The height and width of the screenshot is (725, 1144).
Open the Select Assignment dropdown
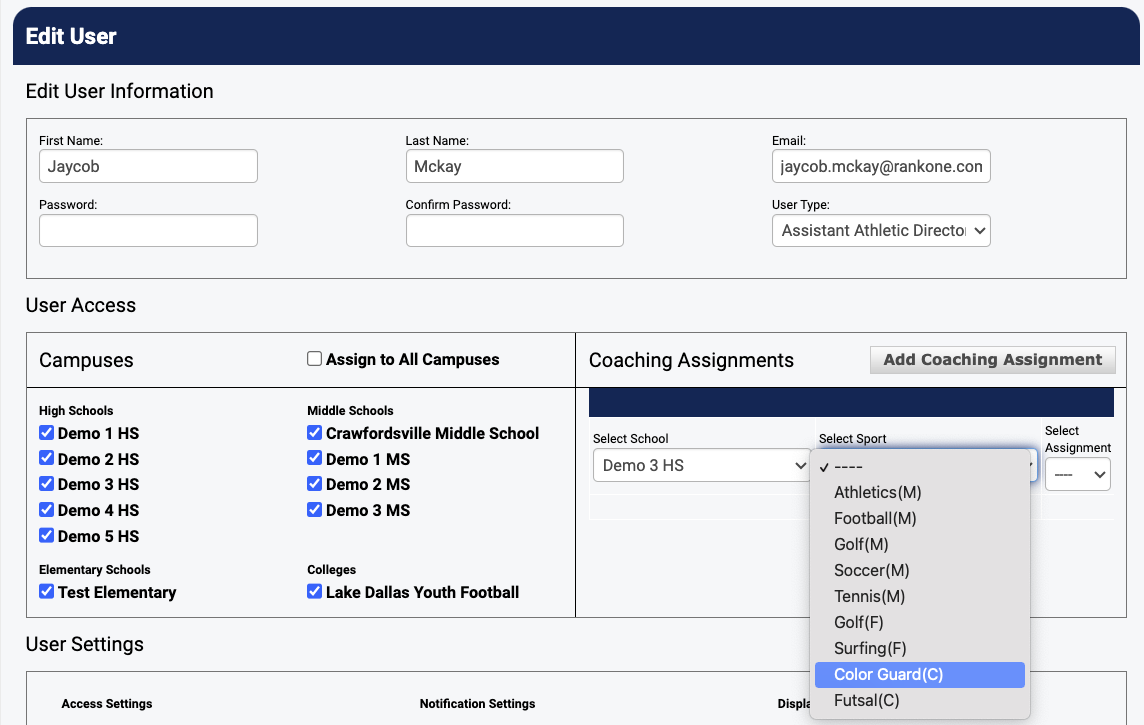(1078, 475)
